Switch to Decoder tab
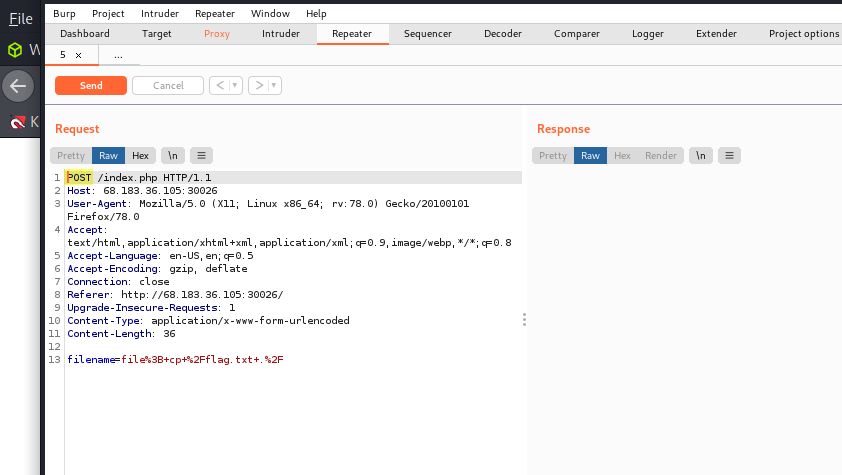This screenshot has width=842, height=475. [x=503, y=34]
